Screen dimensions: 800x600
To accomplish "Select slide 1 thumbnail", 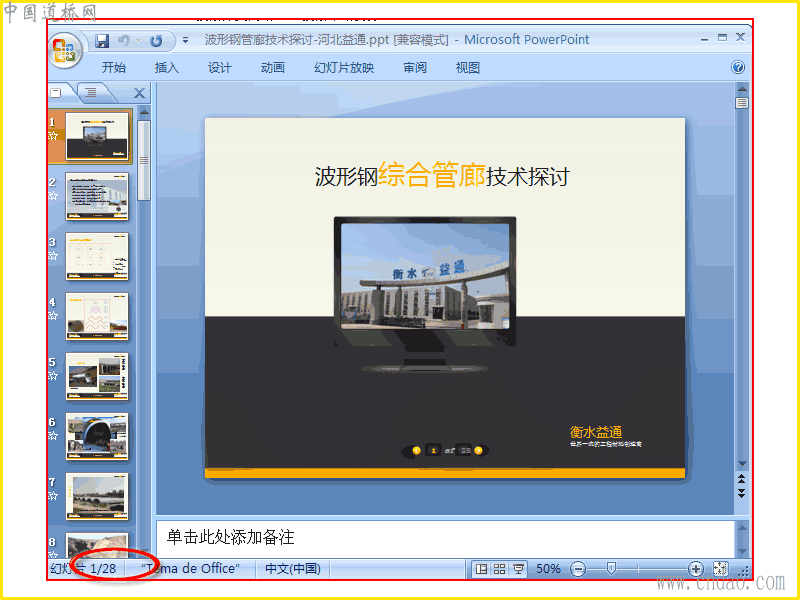I will coord(97,136).
